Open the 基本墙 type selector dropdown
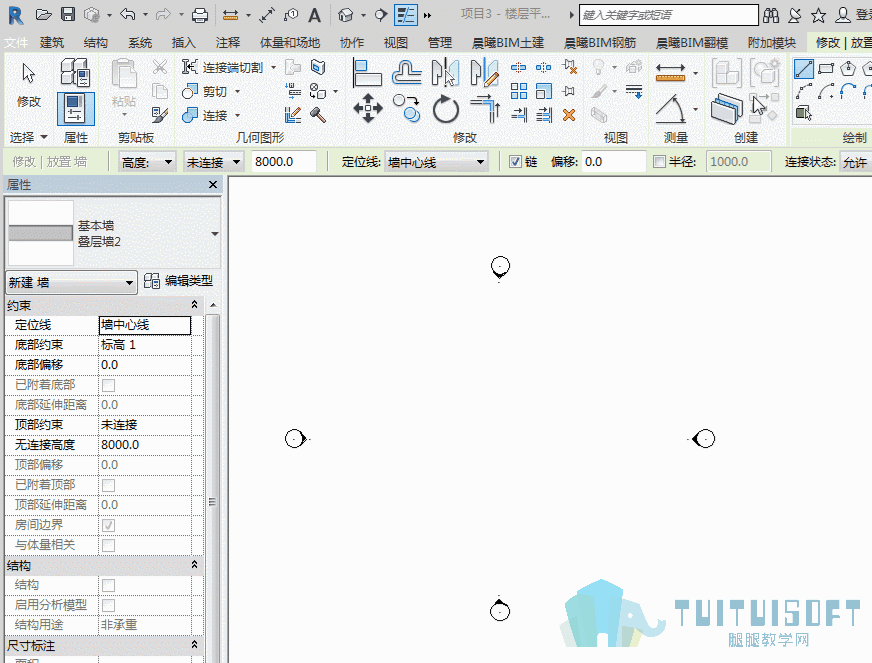The image size is (872, 663). pyautogui.click(x=215, y=234)
